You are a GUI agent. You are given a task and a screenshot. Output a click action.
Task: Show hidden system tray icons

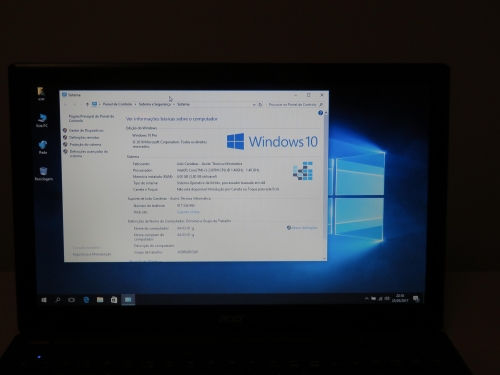(x=366, y=298)
